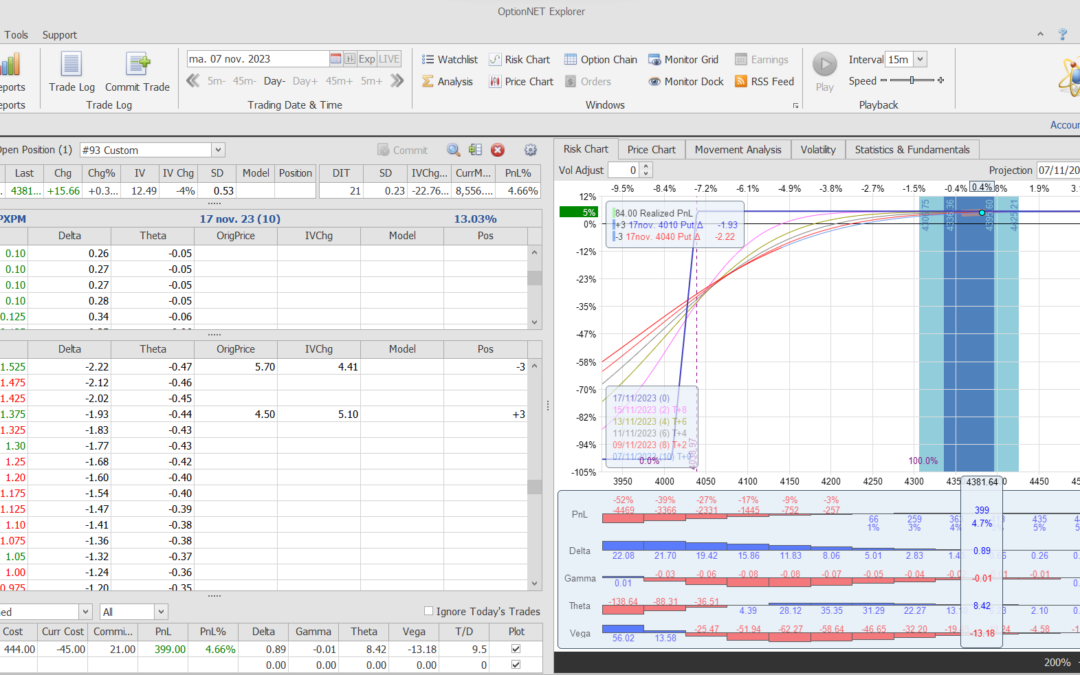Viewport: 1080px width, 675px height.
Task: Switch to the Movement Analysis tab
Action: tap(738, 150)
